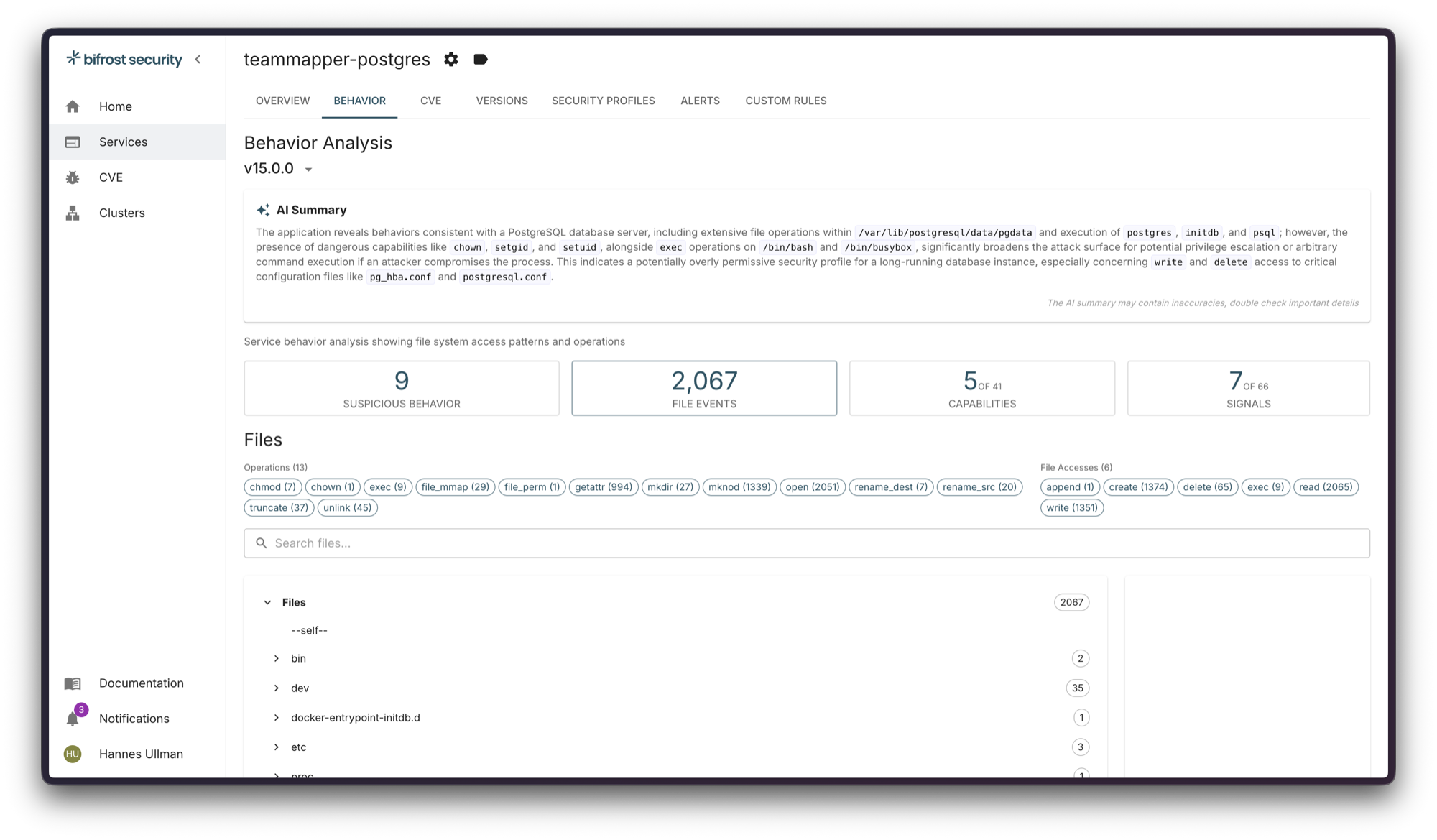The height and width of the screenshot is (840, 1437).
Task: Open settings gear next to teammapper-postgres
Action: coord(451,60)
